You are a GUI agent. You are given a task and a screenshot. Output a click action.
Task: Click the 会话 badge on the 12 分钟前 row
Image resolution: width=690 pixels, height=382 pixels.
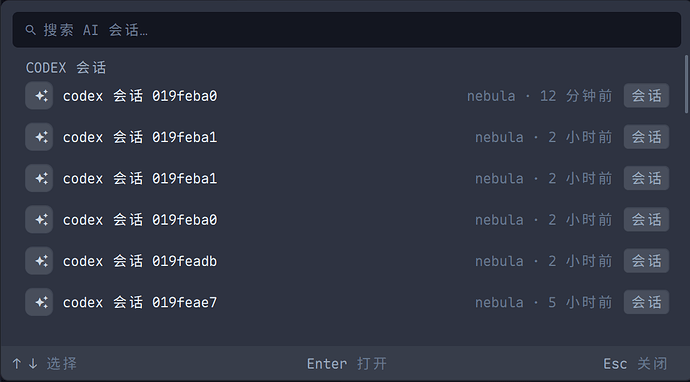[x=646, y=96]
